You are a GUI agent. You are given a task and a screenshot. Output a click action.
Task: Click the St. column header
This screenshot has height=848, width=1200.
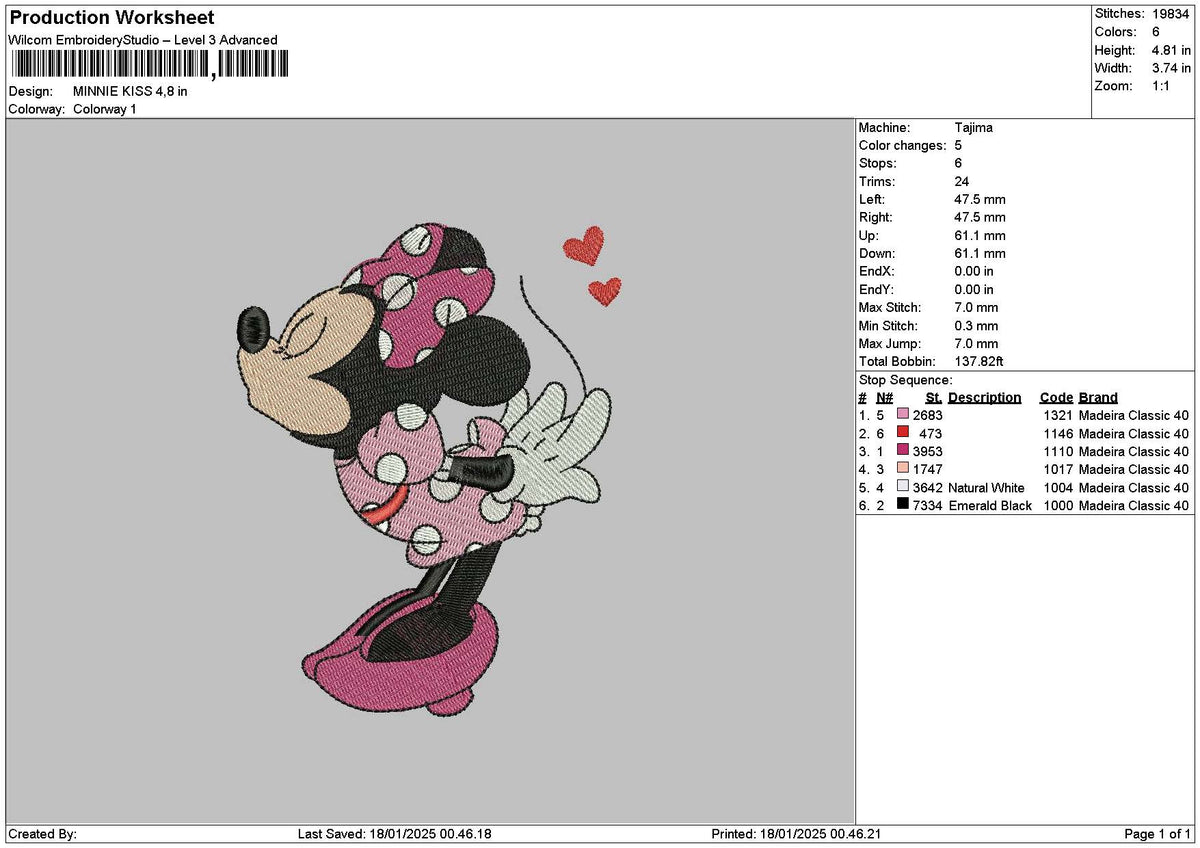(x=932, y=397)
